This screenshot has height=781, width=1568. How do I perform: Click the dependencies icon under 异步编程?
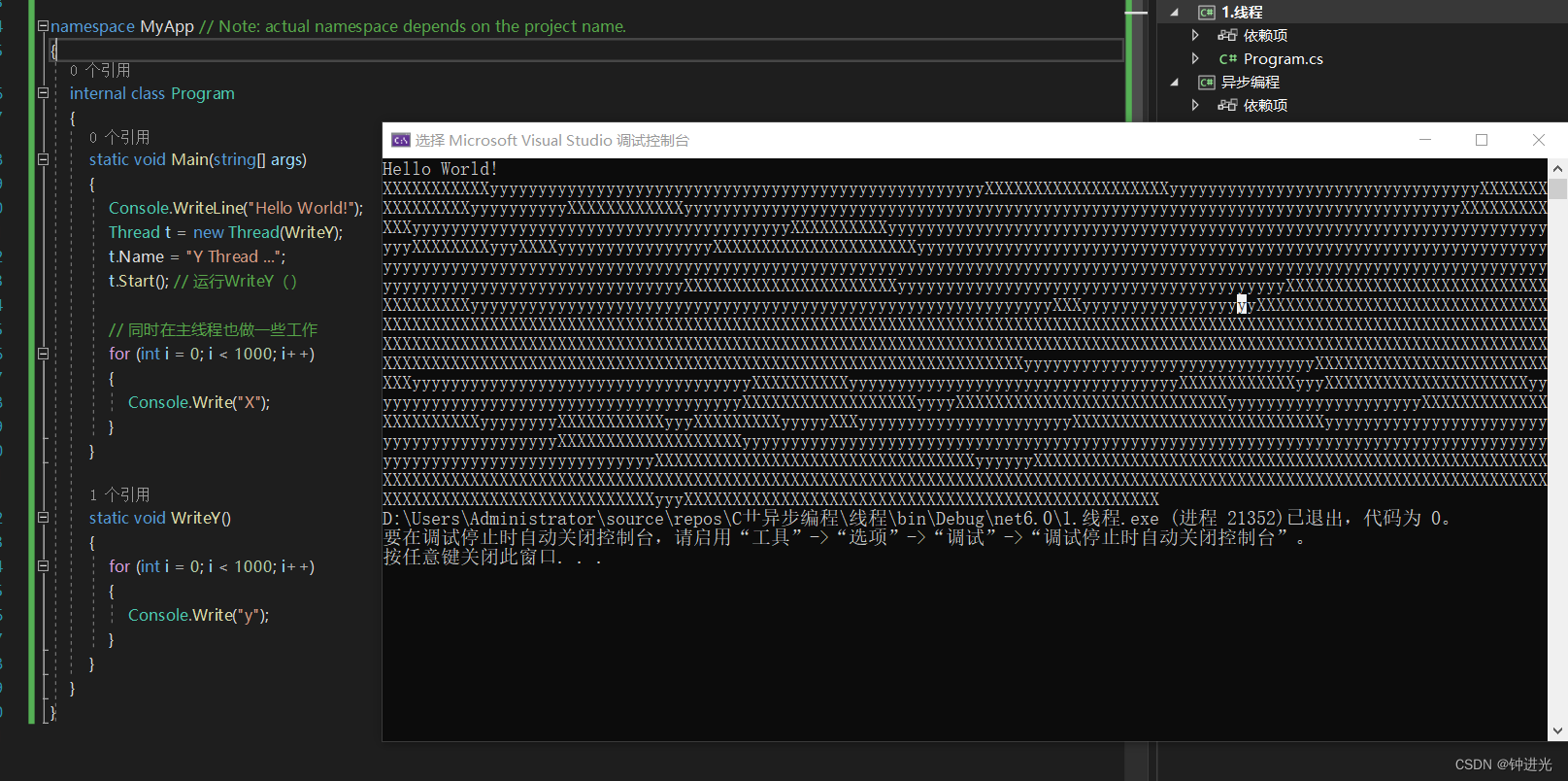point(1228,105)
